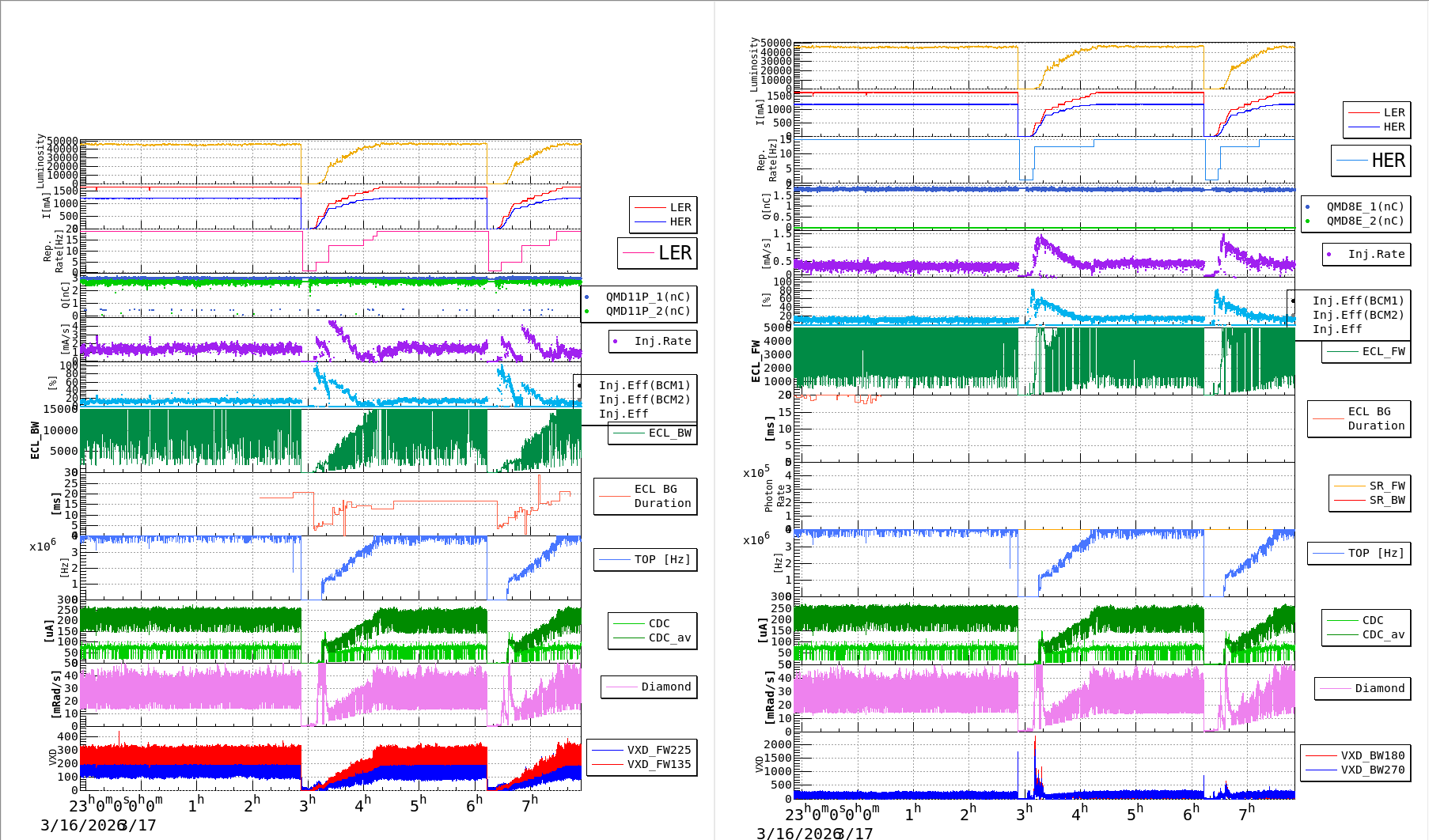Click the red VXD_FW135 line sample

[608, 764]
